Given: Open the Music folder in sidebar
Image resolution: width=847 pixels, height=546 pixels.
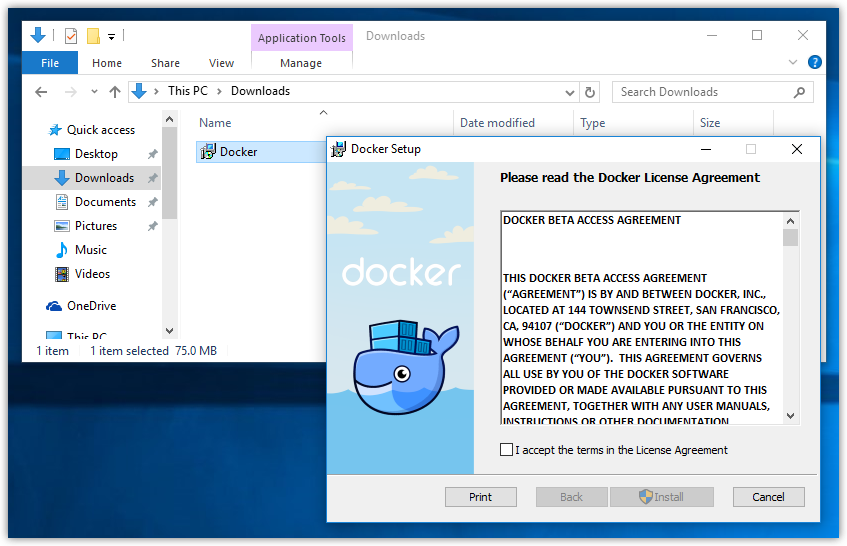Looking at the screenshot, I should 91,250.
